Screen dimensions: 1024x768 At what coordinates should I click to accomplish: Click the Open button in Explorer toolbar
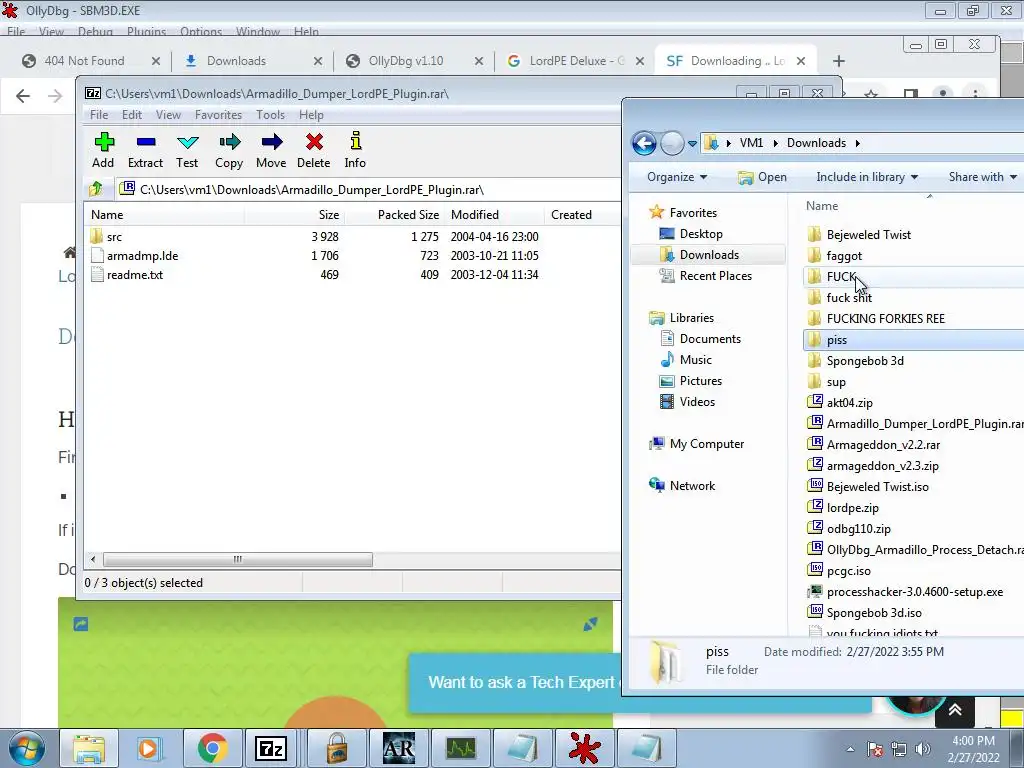762,177
